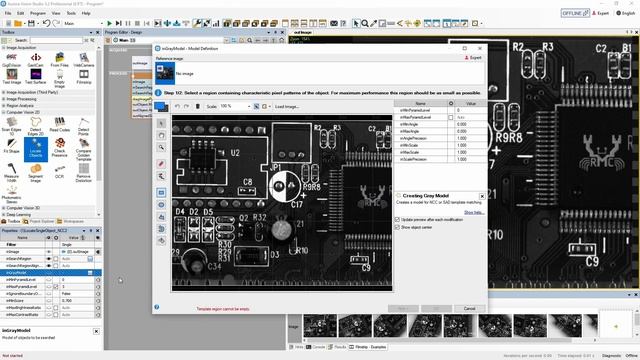
Task: Select the ellipse region tool in dialog
Action: tap(161, 204)
